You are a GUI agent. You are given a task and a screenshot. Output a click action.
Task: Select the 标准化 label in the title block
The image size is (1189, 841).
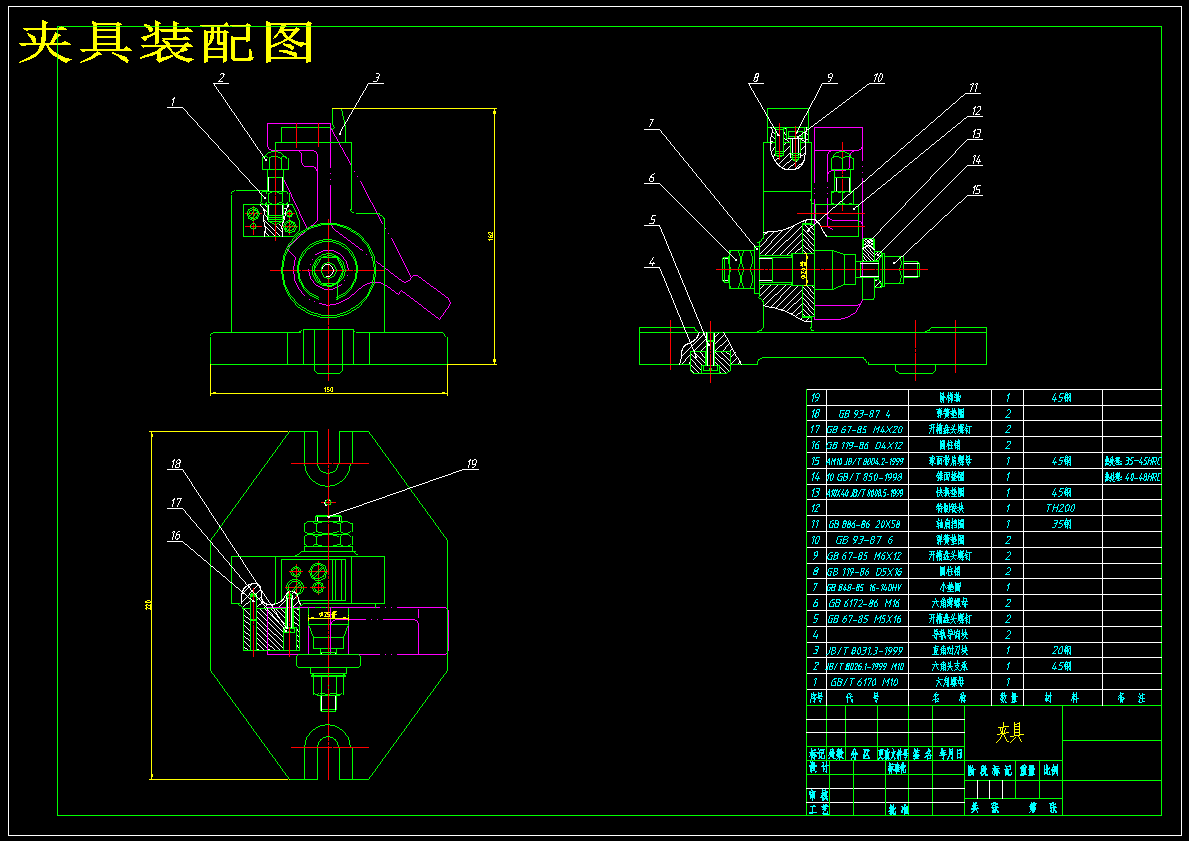(897, 767)
